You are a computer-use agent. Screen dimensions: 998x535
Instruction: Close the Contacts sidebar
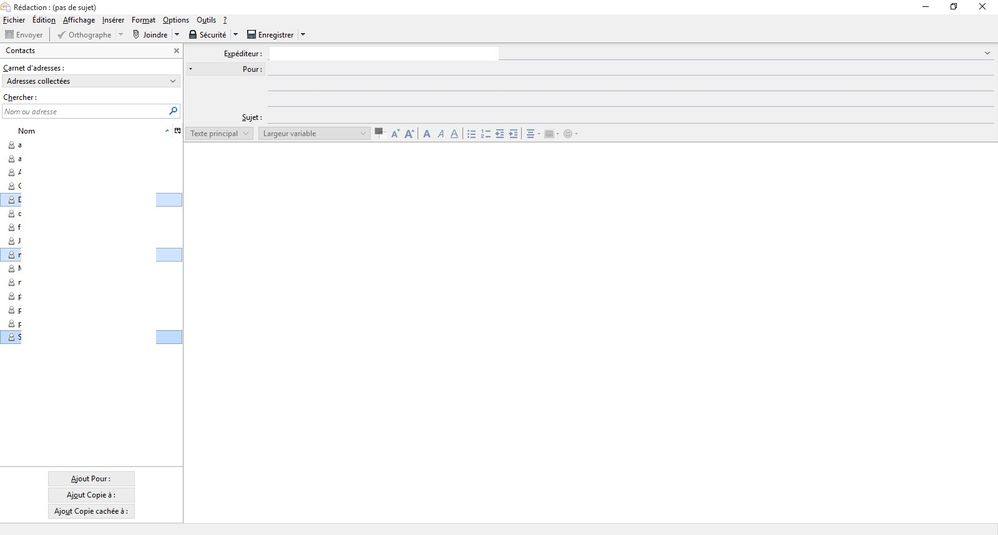[176, 51]
